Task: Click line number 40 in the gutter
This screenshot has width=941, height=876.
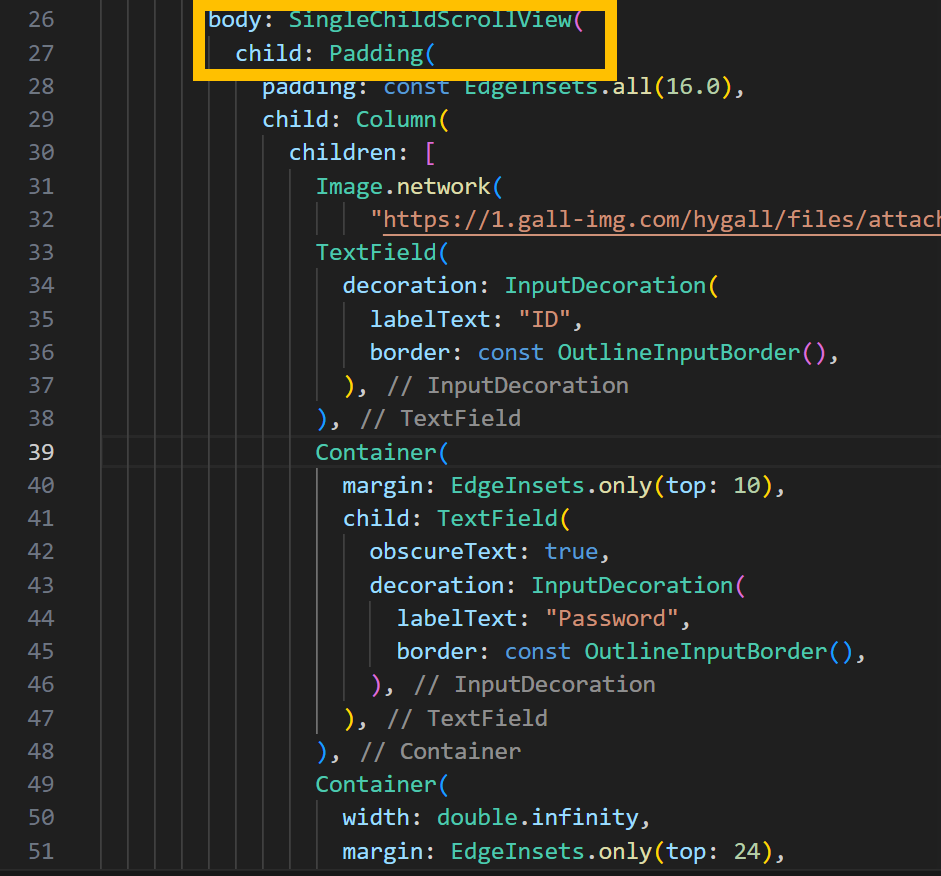Action: tap(41, 485)
